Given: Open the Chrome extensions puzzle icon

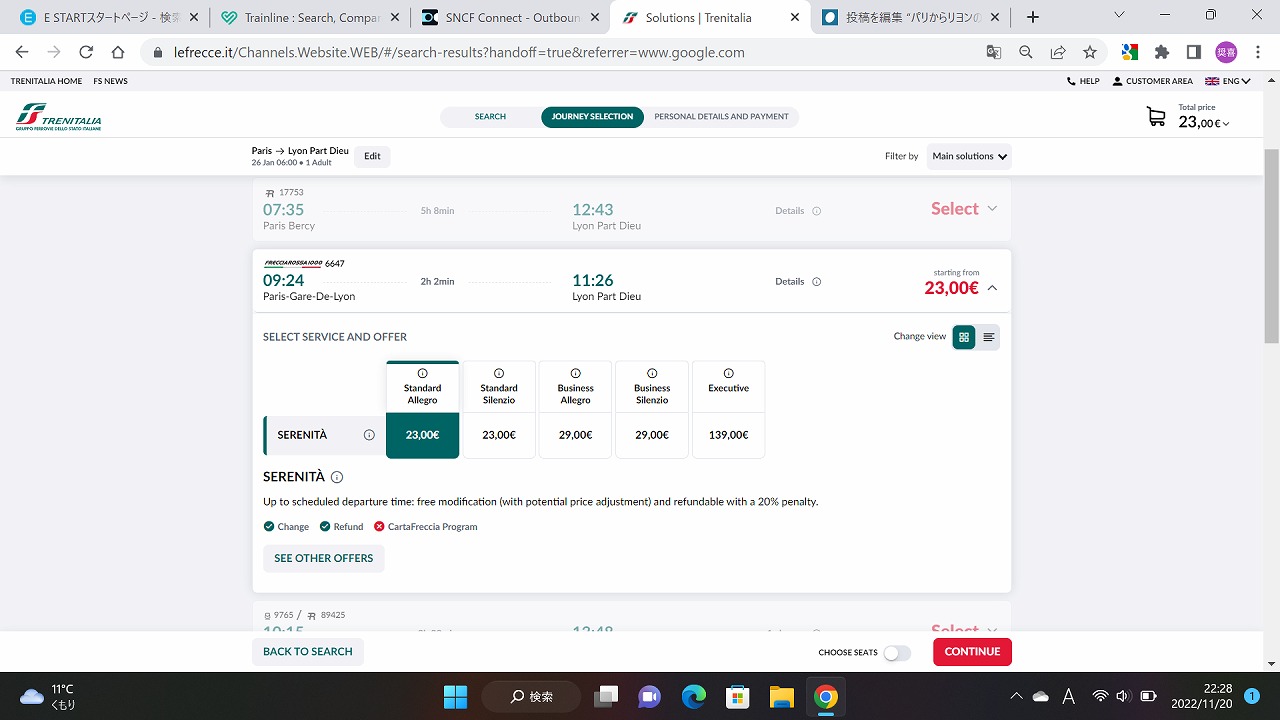Looking at the screenshot, I should [1162, 52].
